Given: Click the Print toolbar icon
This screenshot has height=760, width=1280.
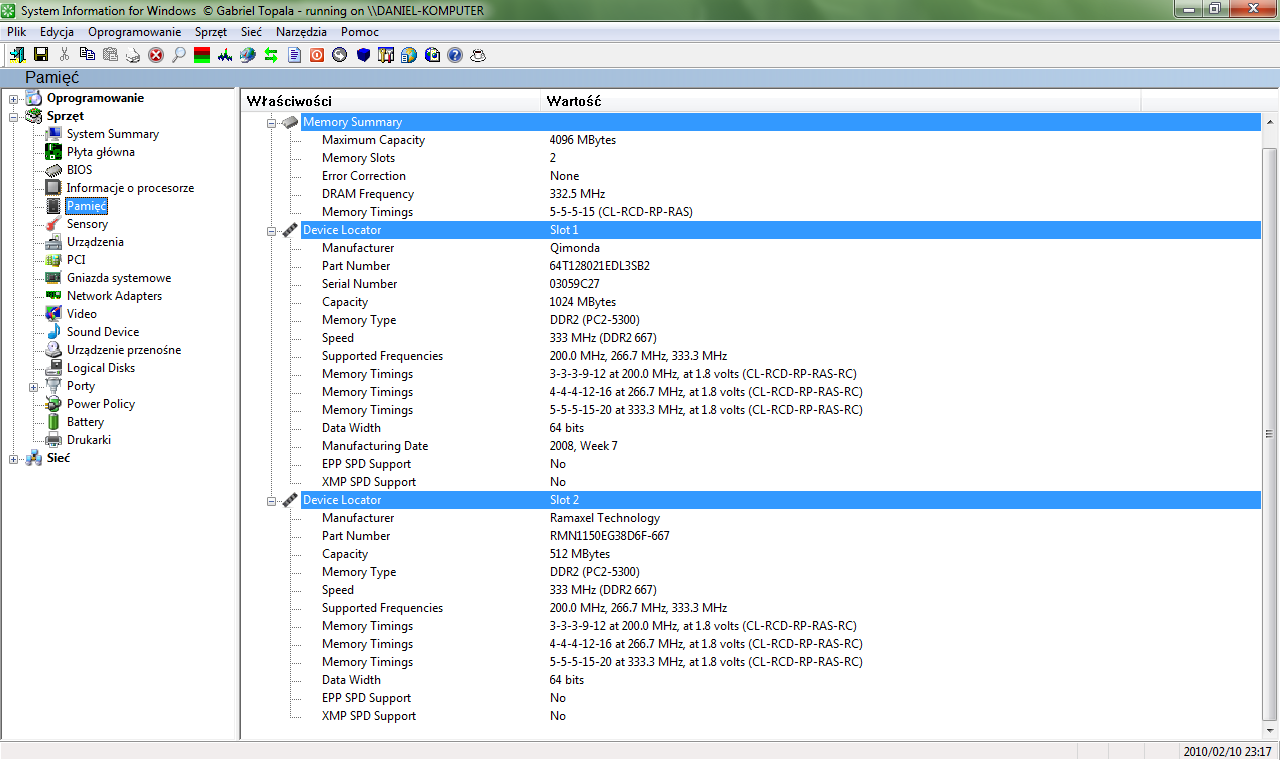Looking at the screenshot, I should [133, 55].
